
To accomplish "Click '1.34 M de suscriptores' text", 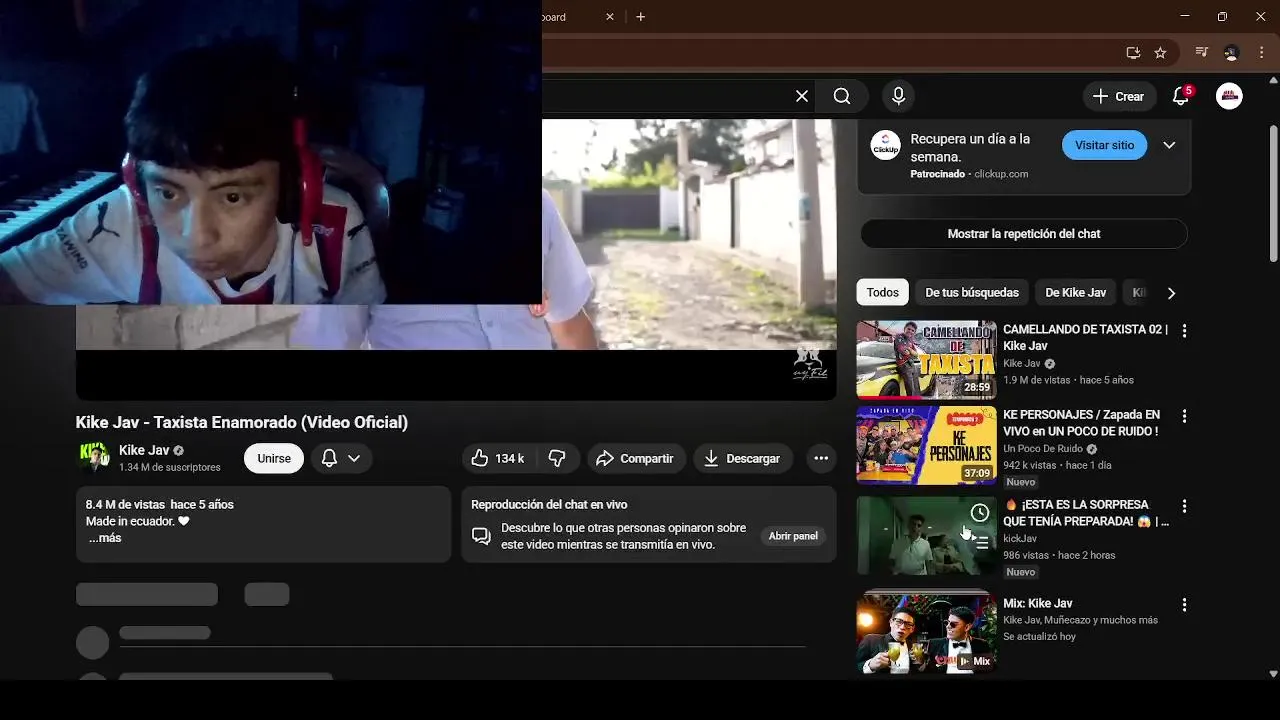I will coord(170,468).
